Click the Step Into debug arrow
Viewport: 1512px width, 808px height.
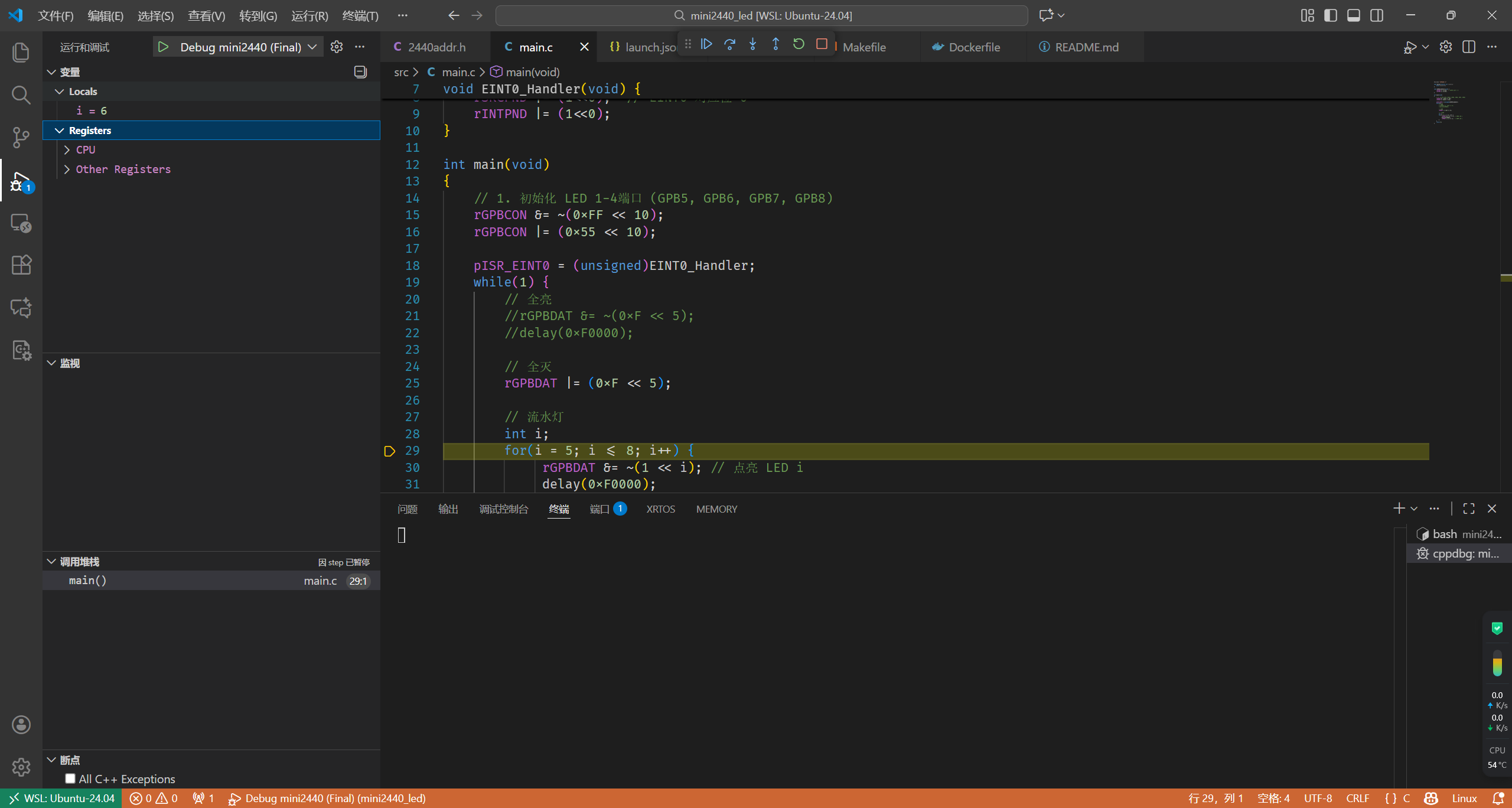(752, 44)
